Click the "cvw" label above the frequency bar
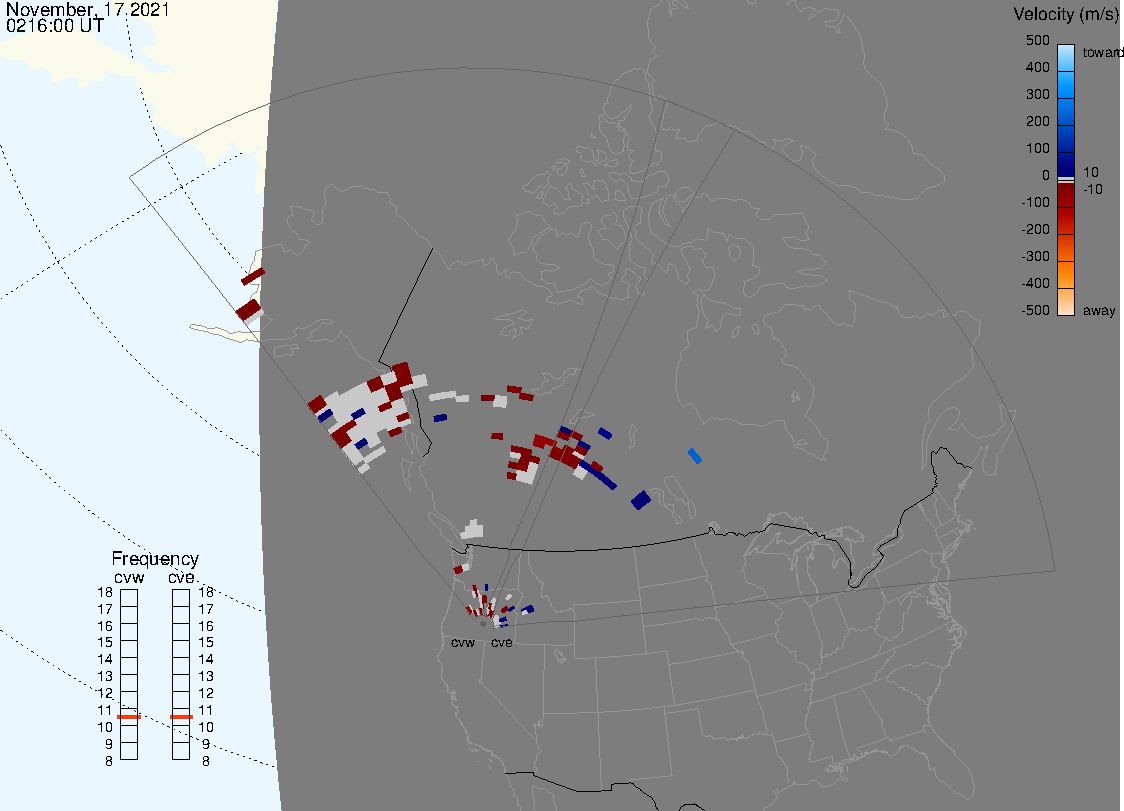This screenshot has height=811, width=1124. [x=129, y=578]
